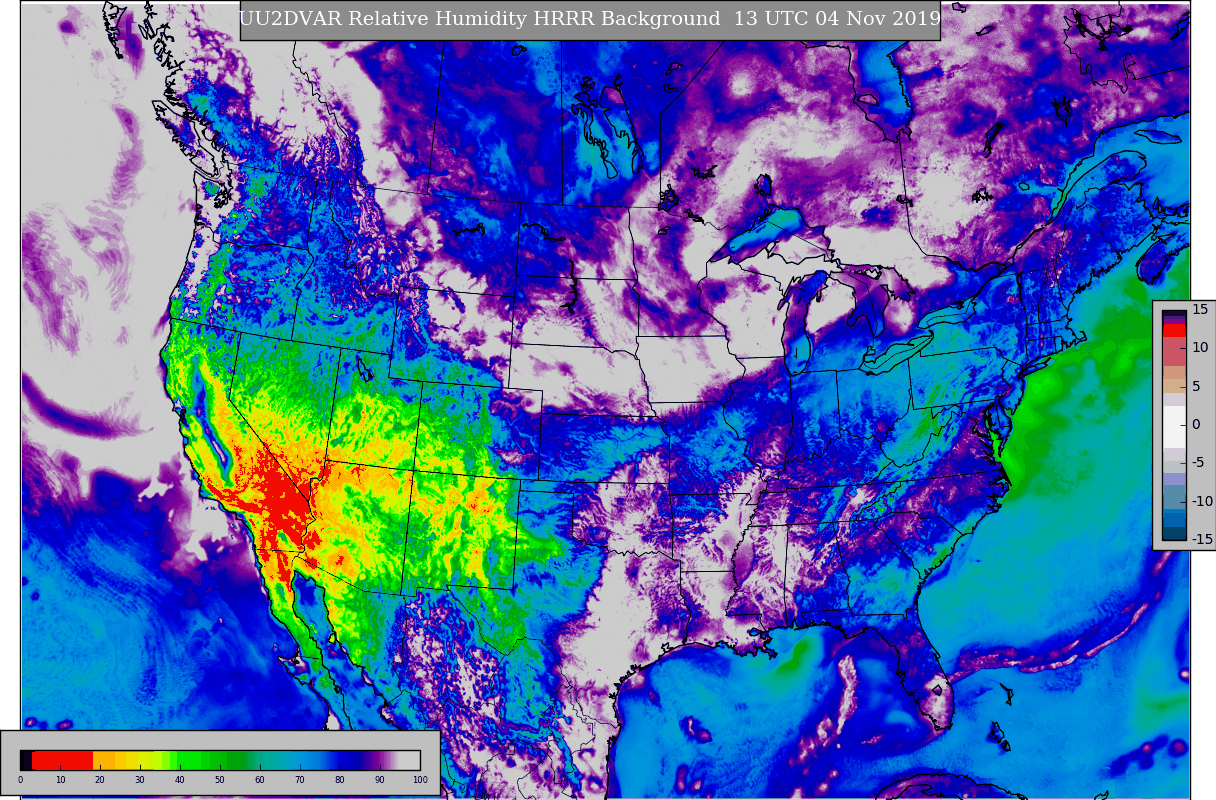
Task: Click the '-15' label on right colorbar
Action: coord(1202,539)
